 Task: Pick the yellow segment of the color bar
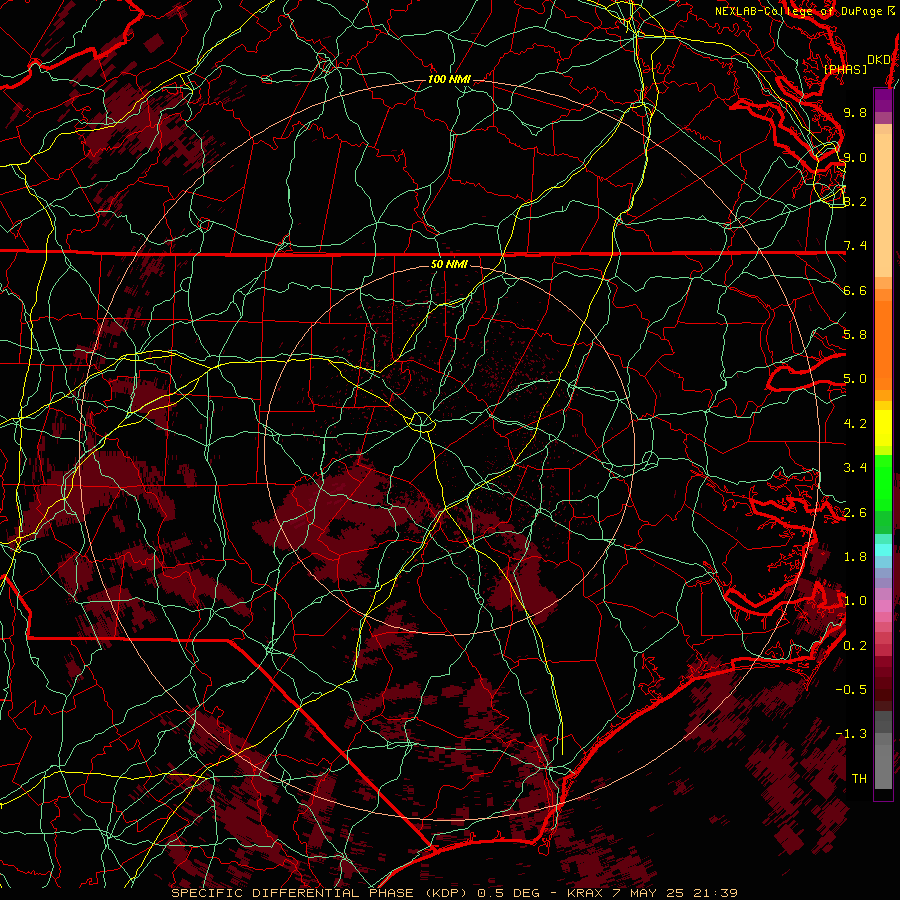pyautogui.click(x=883, y=428)
